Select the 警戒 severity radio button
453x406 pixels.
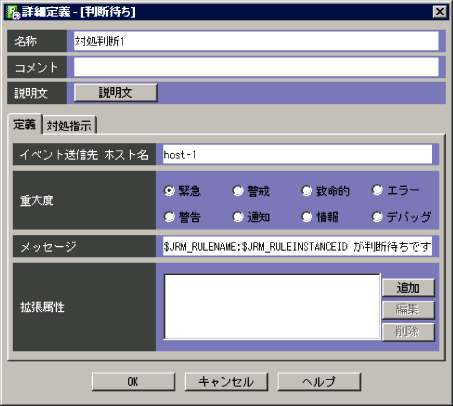point(238,191)
